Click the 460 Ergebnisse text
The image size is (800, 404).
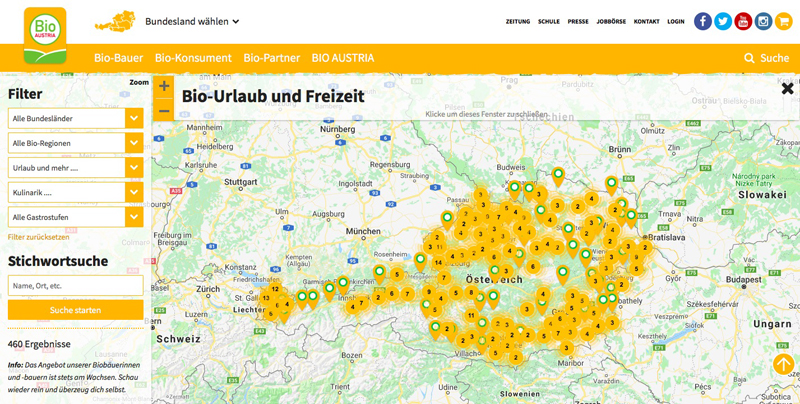tap(39, 344)
